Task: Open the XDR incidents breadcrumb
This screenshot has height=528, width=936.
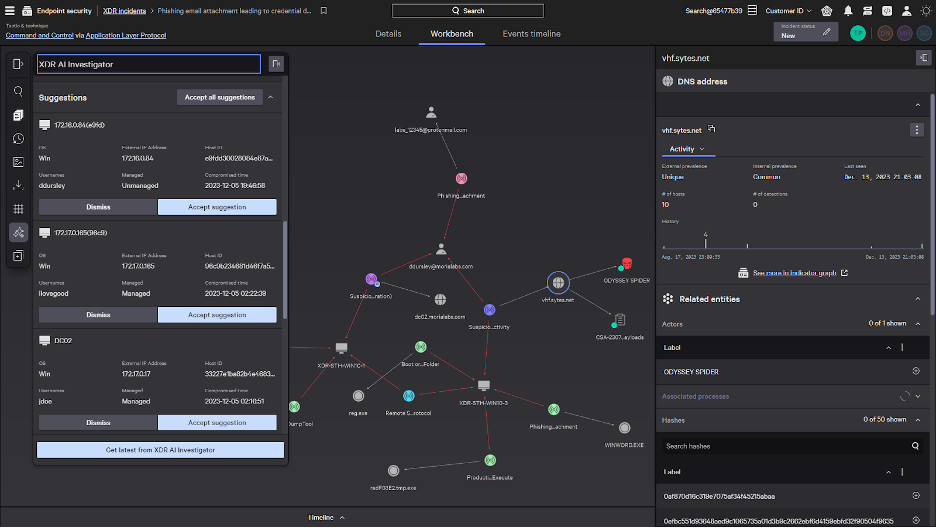Action: (124, 11)
